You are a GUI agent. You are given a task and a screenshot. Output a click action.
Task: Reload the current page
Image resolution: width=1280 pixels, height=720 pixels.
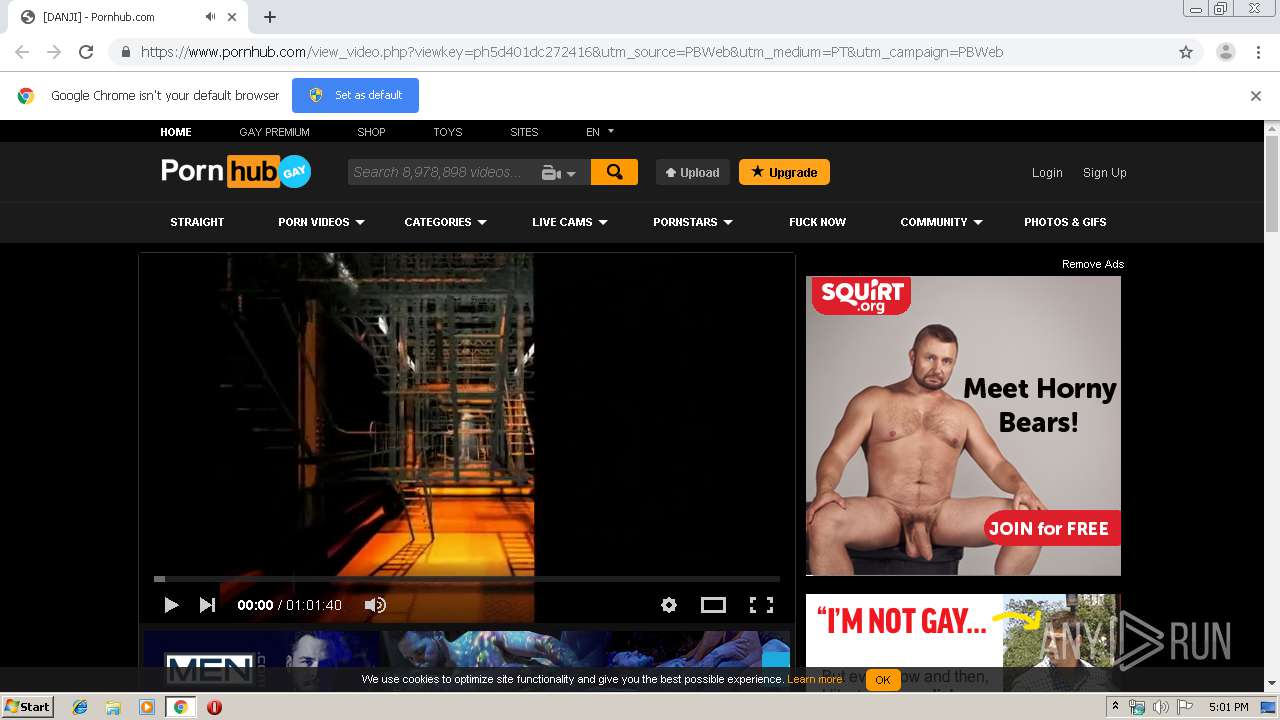tap(86, 52)
